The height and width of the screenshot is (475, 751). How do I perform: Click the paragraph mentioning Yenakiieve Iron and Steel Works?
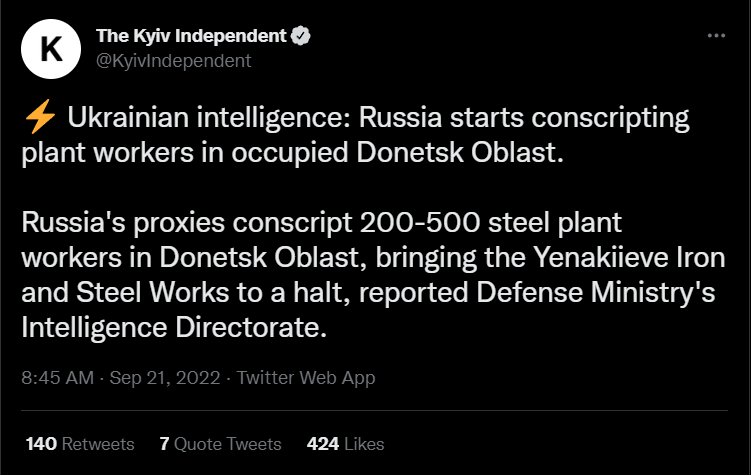point(373,275)
